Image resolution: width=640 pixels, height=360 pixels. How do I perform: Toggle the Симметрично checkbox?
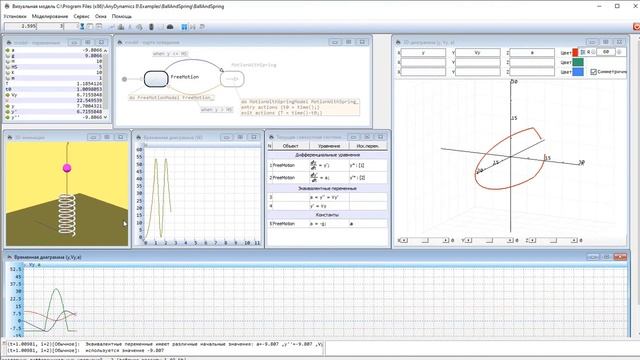[x=593, y=72]
